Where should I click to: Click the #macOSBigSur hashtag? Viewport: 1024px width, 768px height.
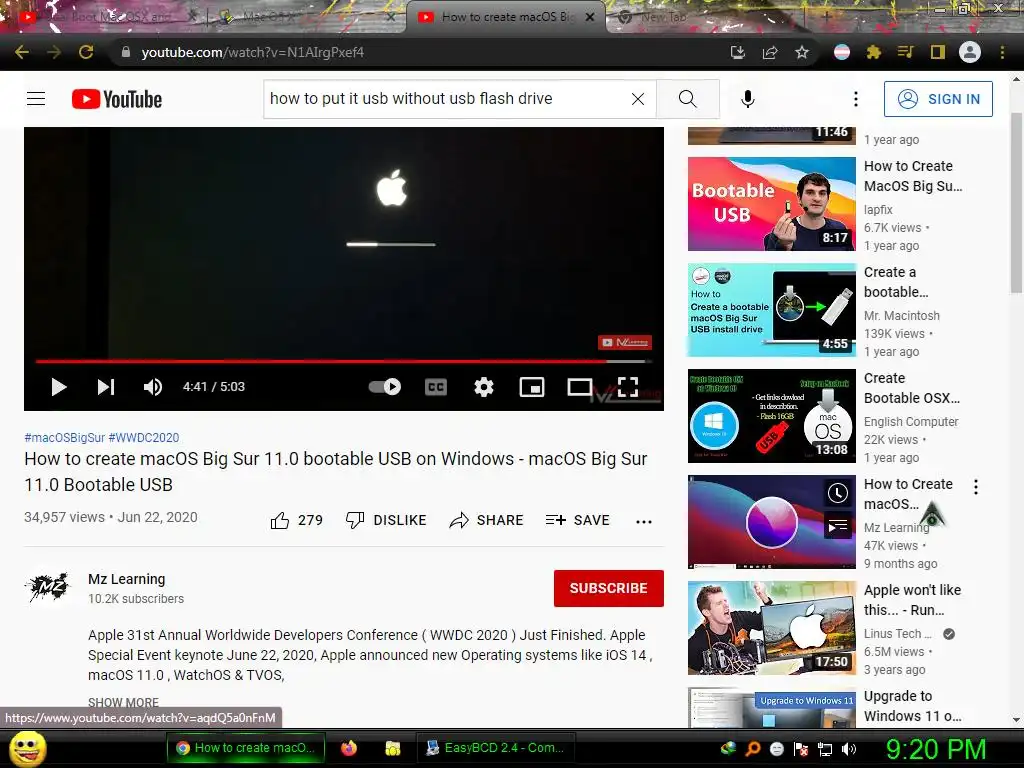pyautogui.click(x=65, y=438)
